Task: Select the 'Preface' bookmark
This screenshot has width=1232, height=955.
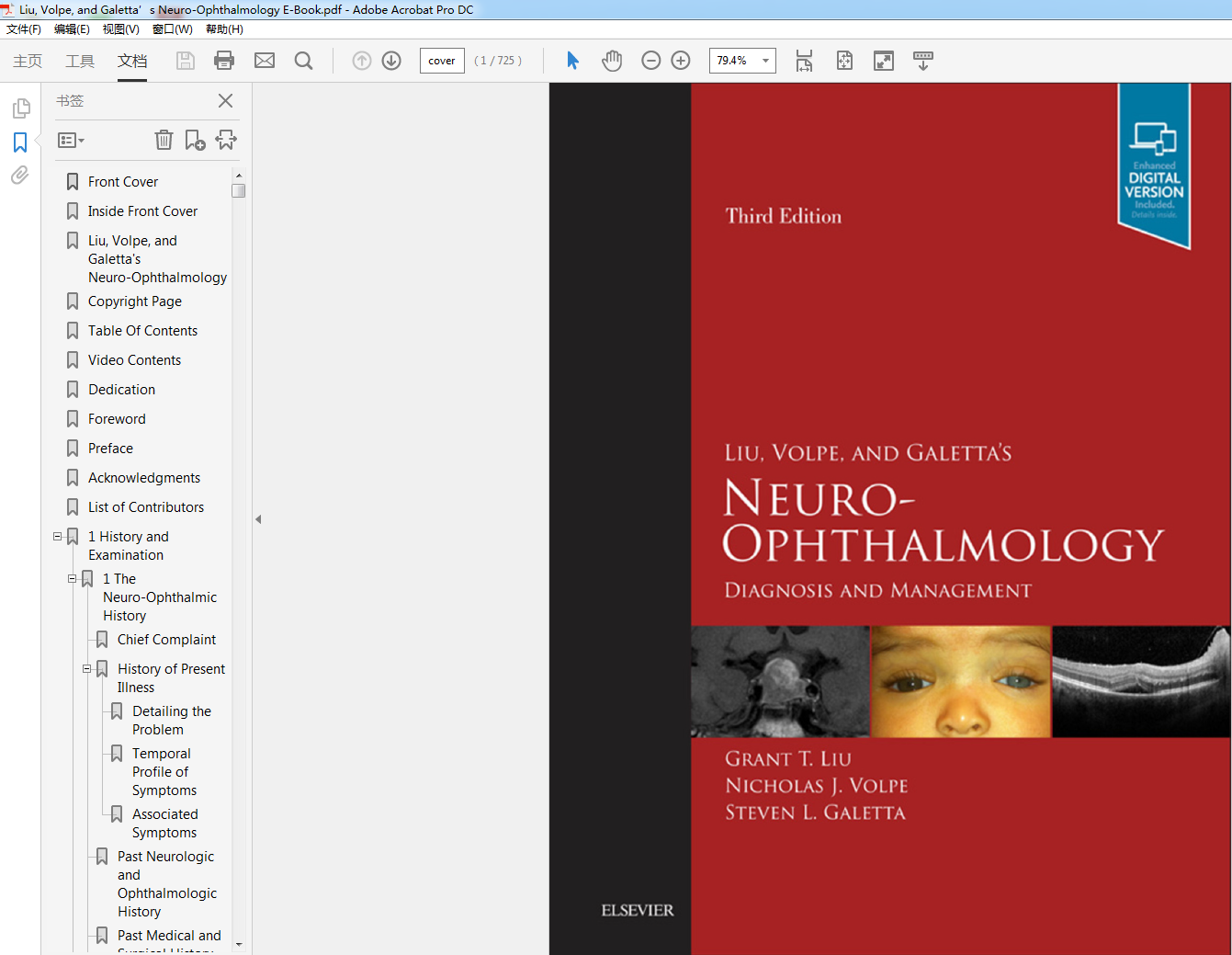Action: pyautogui.click(x=110, y=449)
